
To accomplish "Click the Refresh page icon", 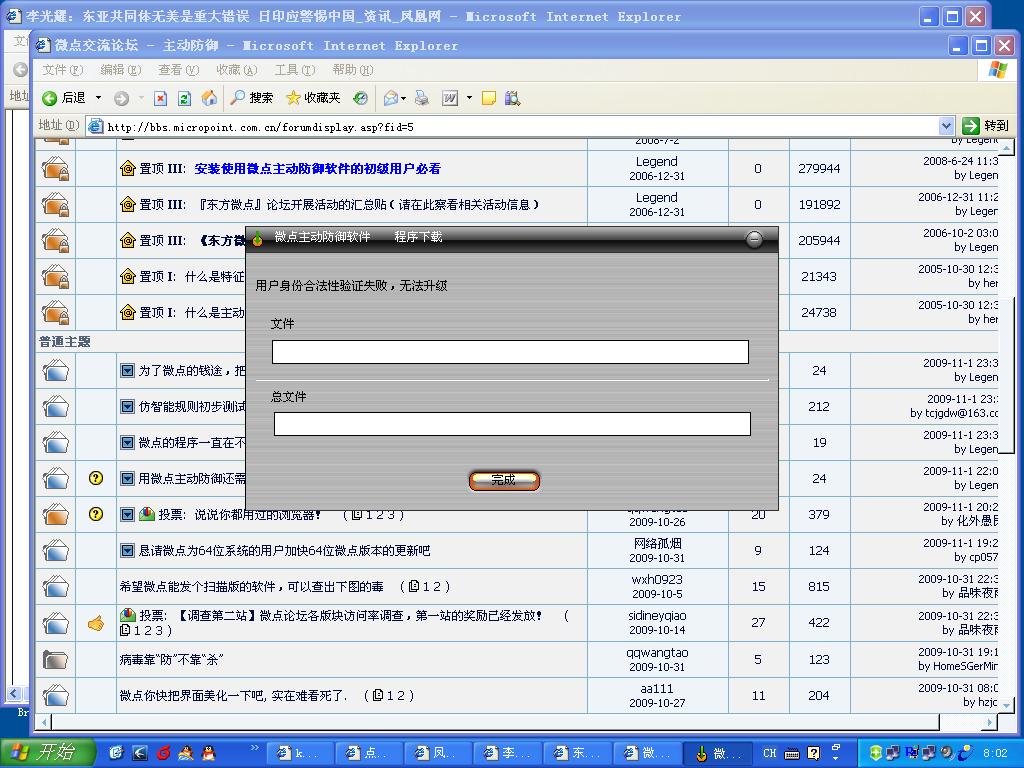I will tap(185, 98).
